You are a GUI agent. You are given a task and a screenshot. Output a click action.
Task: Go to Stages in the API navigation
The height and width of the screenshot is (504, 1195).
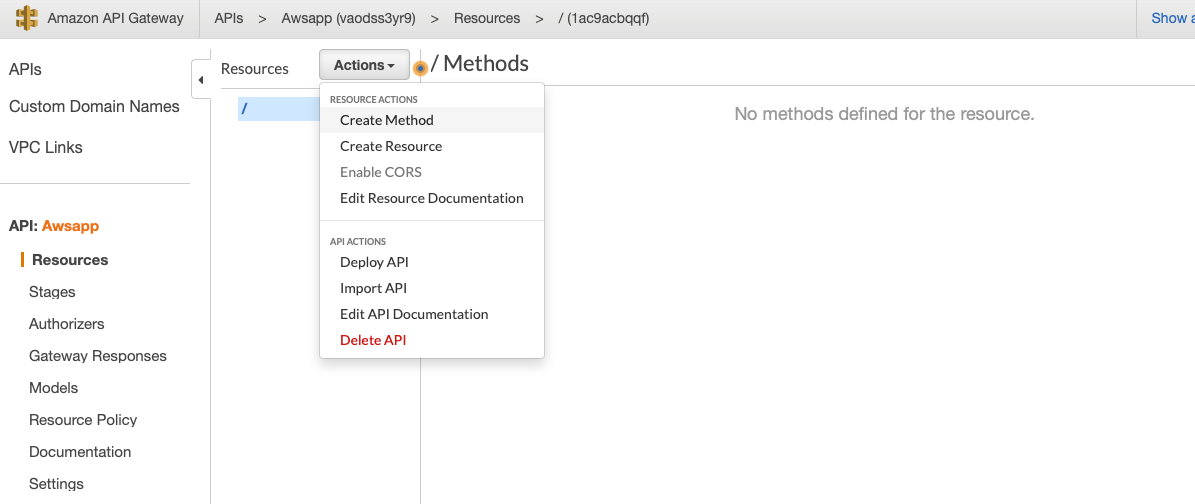click(52, 292)
